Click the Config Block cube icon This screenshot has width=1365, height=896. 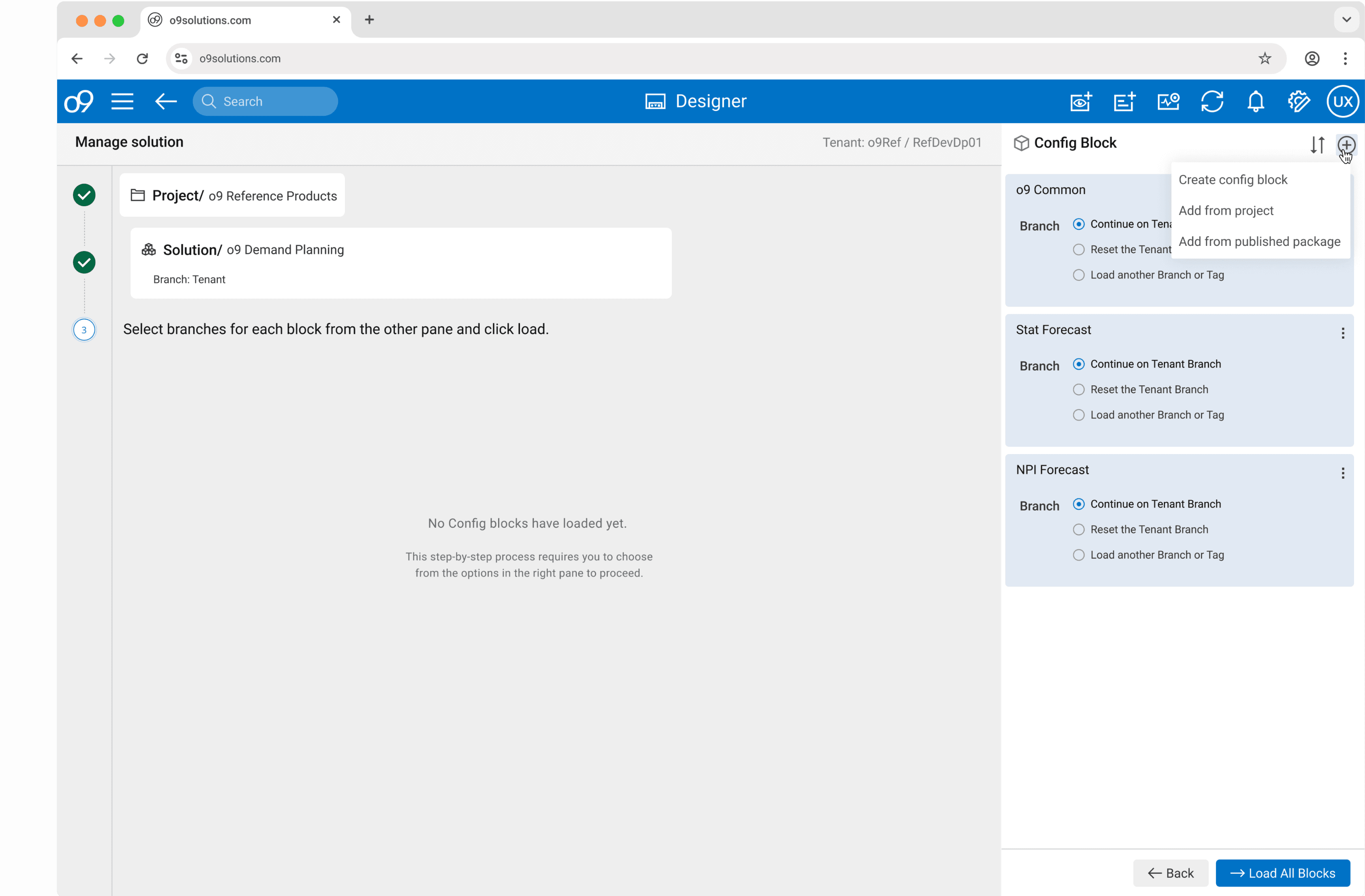click(1021, 143)
